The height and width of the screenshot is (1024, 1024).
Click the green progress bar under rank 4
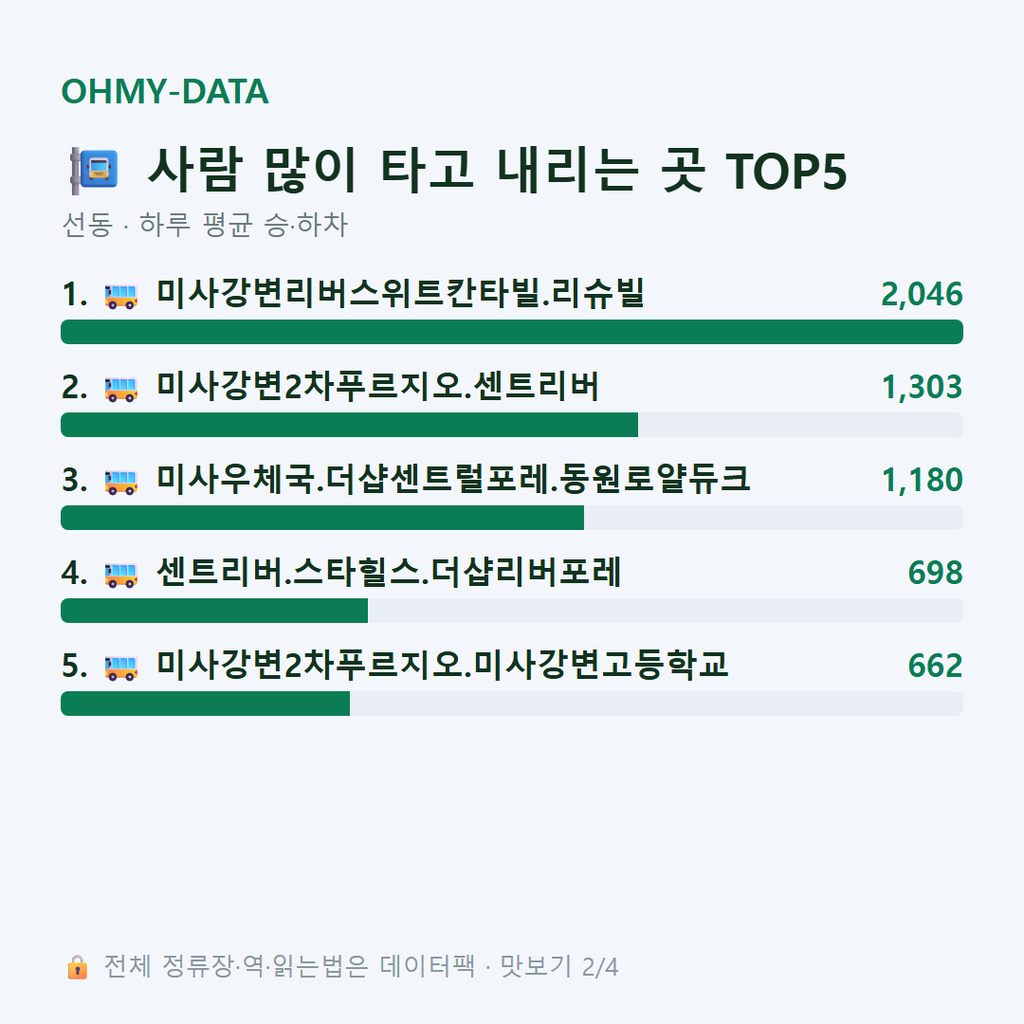click(214, 611)
